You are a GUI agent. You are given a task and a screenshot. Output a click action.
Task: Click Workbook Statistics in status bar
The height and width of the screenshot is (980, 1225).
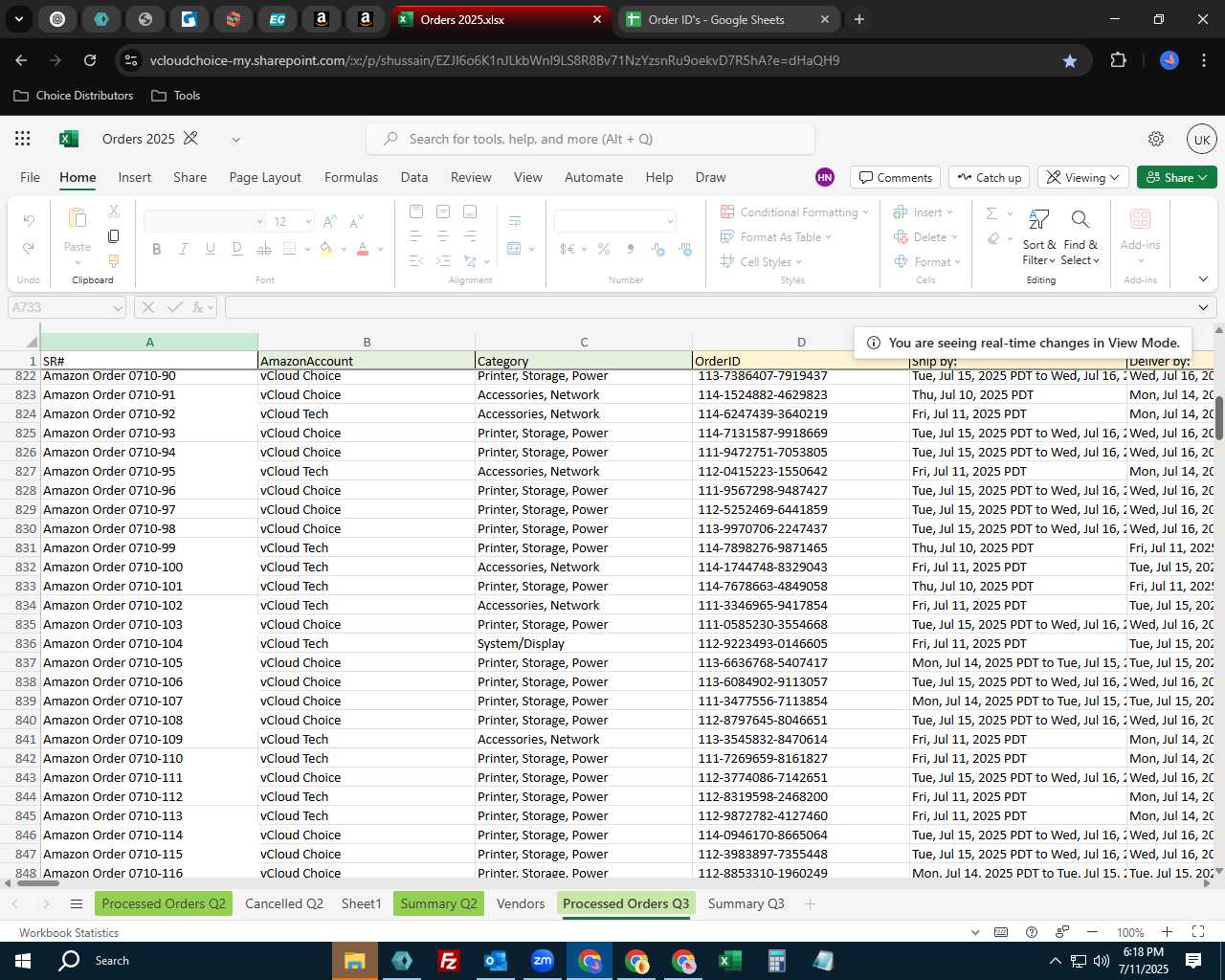(x=69, y=933)
